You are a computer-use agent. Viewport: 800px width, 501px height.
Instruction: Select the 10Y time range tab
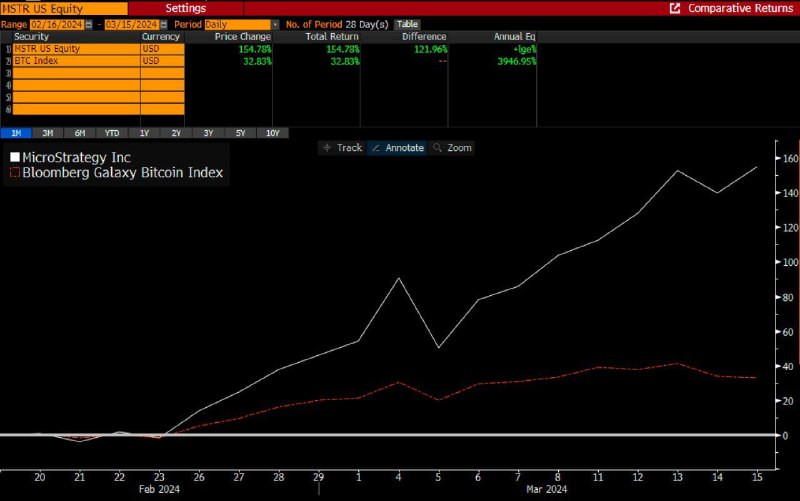tap(273, 133)
